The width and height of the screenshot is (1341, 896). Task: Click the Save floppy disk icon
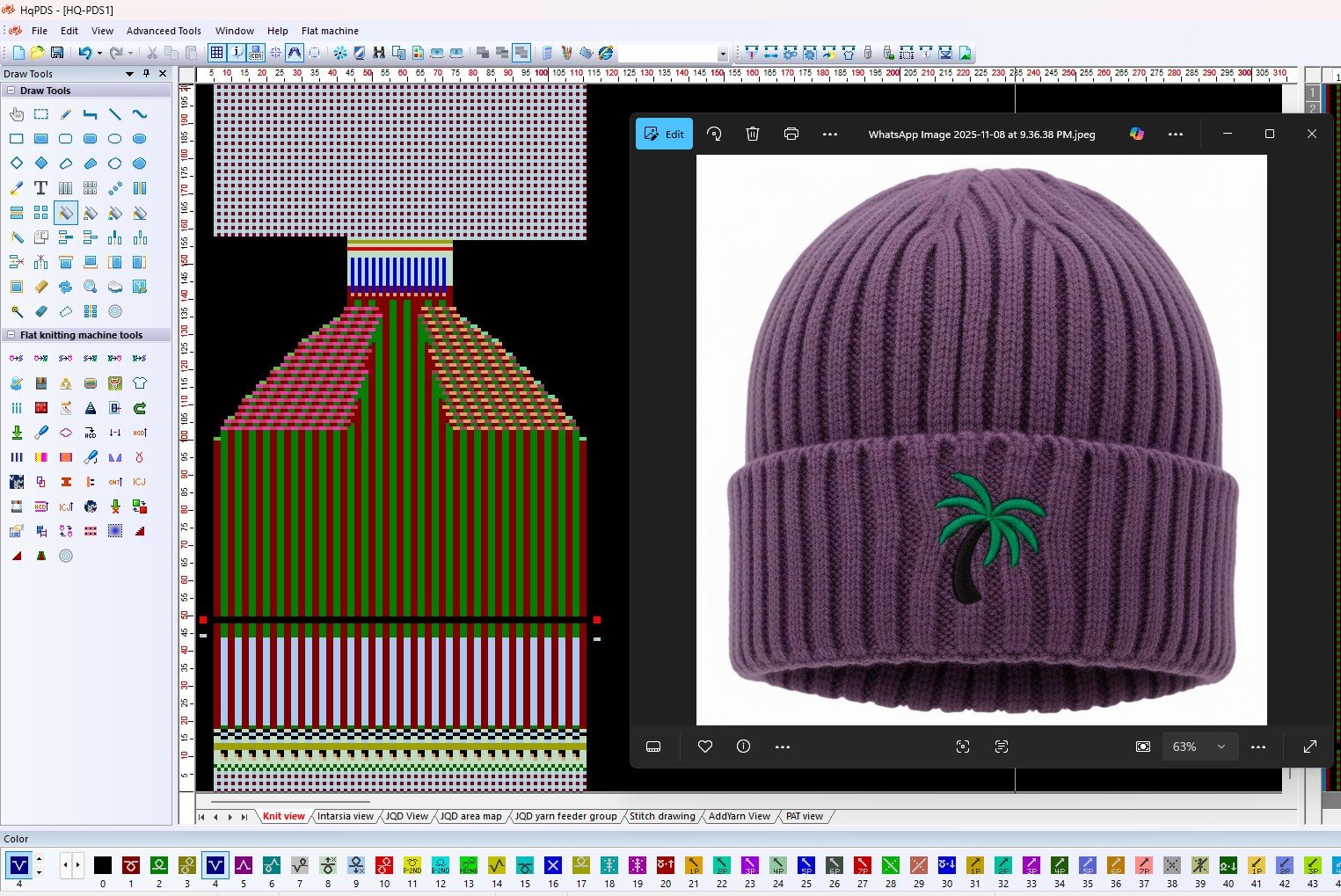[x=57, y=53]
